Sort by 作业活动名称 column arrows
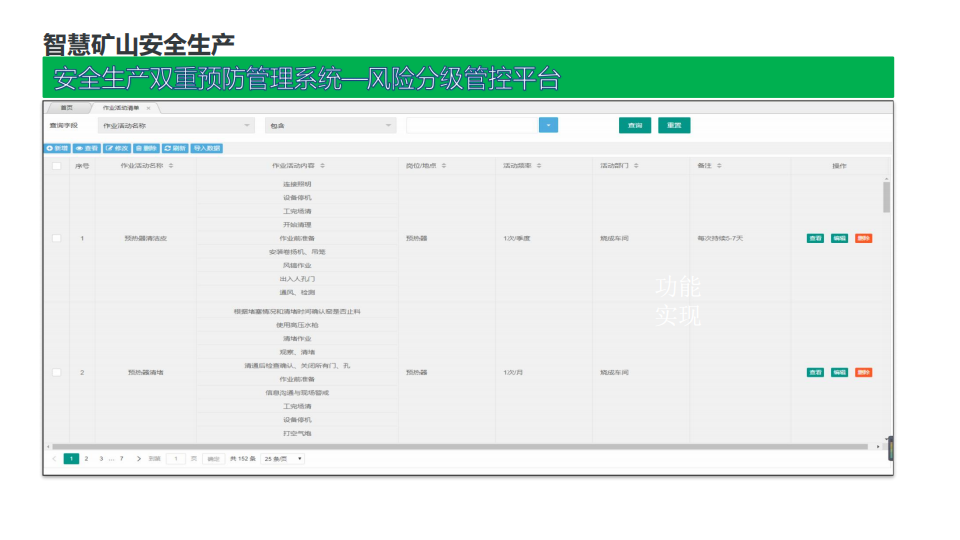This screenshot has height=540, width=960. [171, 166]
